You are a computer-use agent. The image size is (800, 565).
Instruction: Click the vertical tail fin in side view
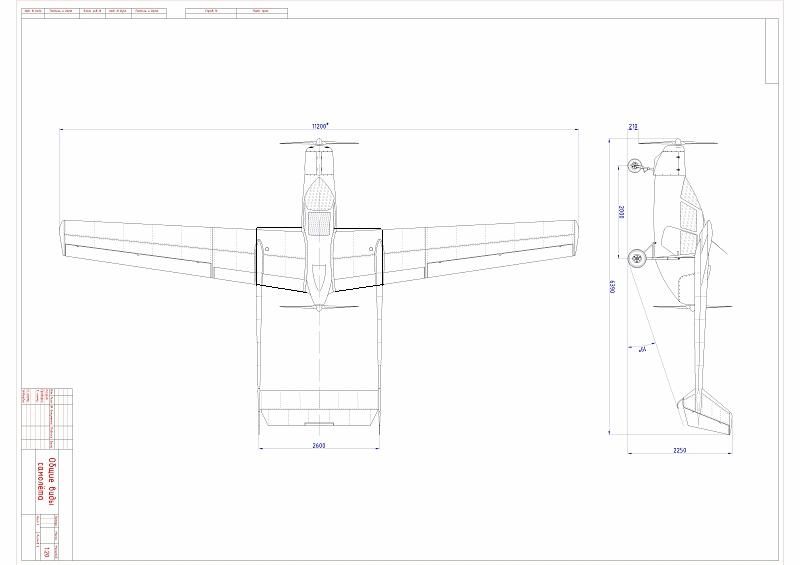[x=707, y=414]
